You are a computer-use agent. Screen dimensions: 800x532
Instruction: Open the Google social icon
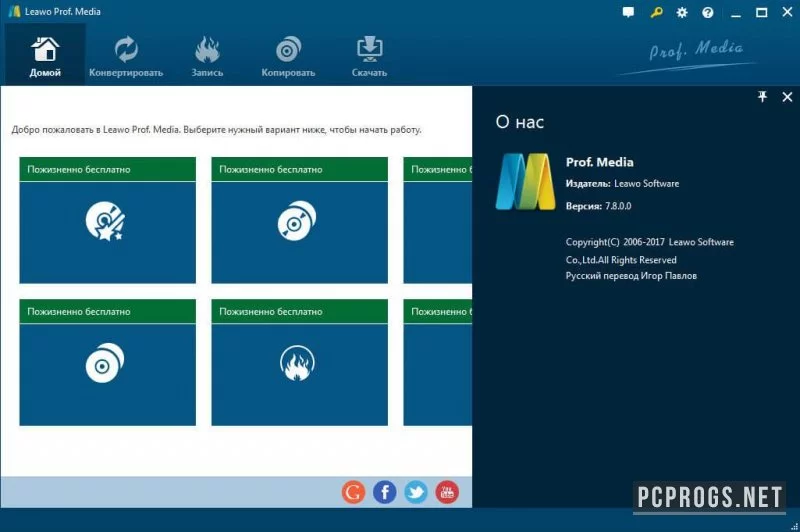(353, 492)
